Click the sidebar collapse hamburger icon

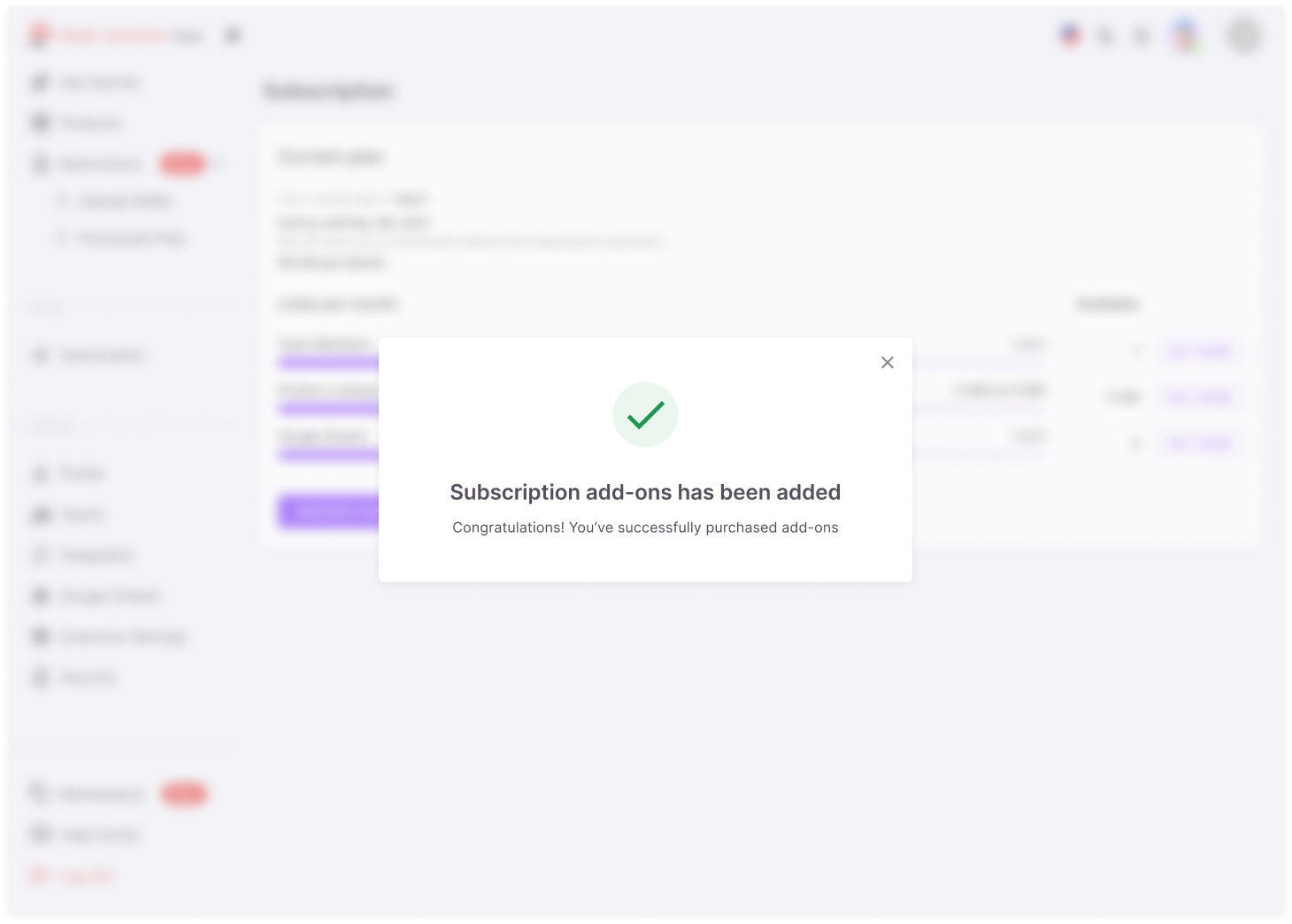coord(232,35)
